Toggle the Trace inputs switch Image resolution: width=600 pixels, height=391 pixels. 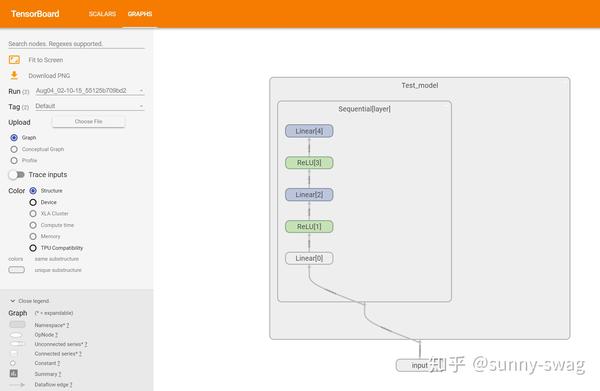[16, 175]
